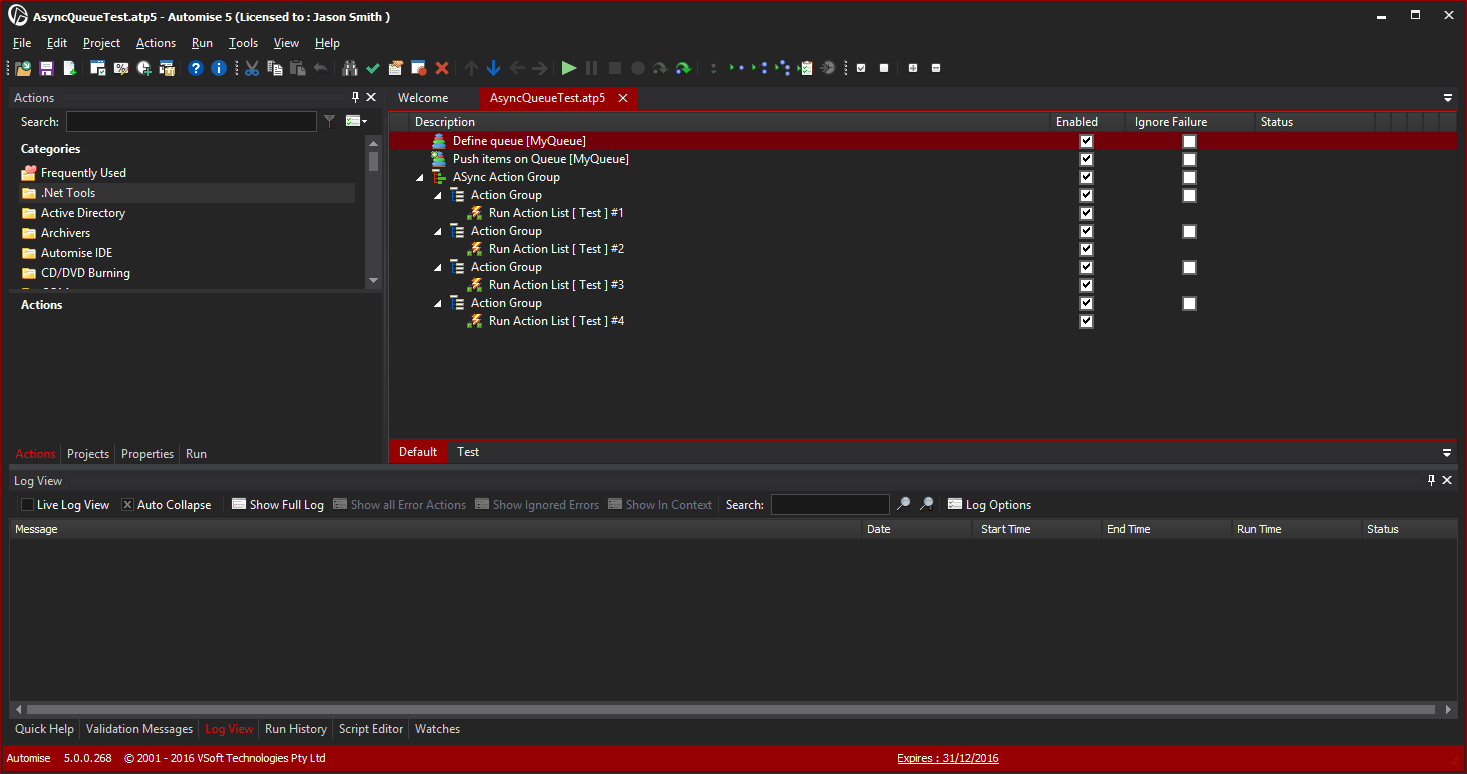Open the Tools menu

pyautogui.click(x=243, y=43)
